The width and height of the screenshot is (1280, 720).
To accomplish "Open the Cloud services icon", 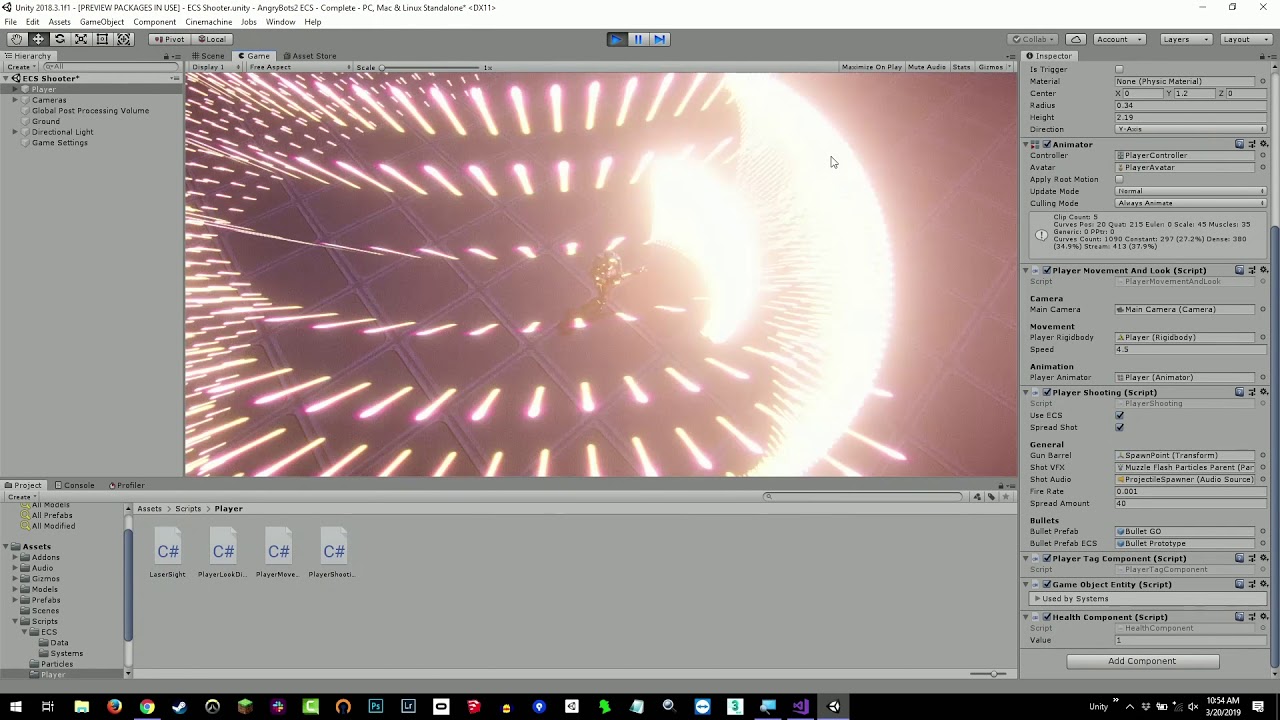I will [x=1076, y=39].
